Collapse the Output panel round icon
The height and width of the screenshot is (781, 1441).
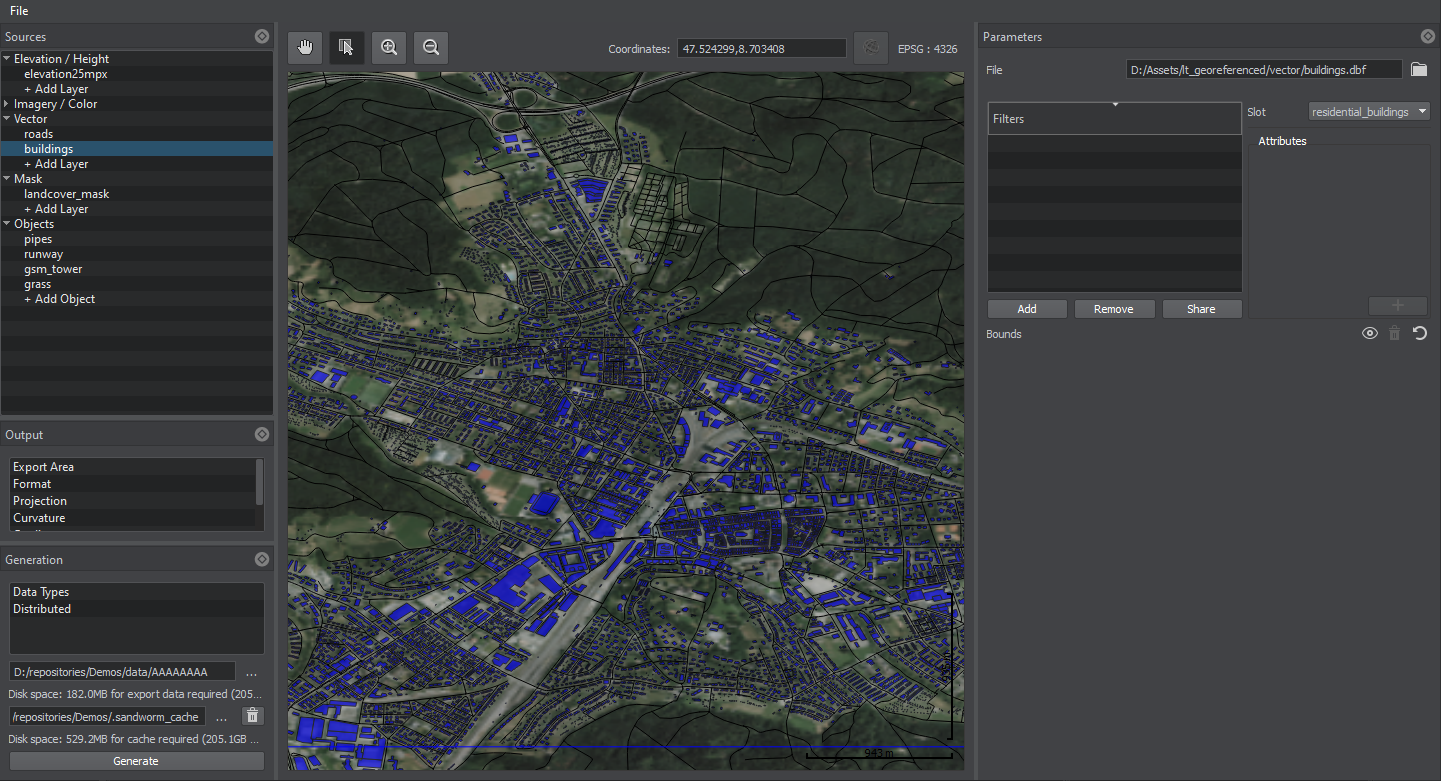pos(262,434)
